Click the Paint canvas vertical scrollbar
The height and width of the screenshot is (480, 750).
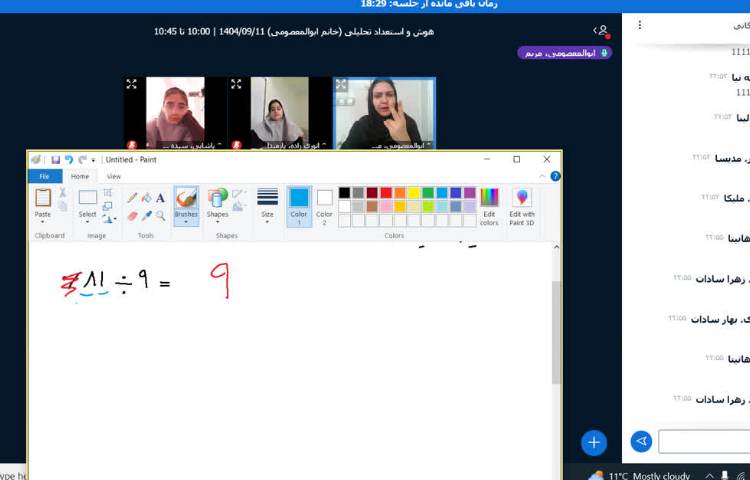(x=556, y=332)
